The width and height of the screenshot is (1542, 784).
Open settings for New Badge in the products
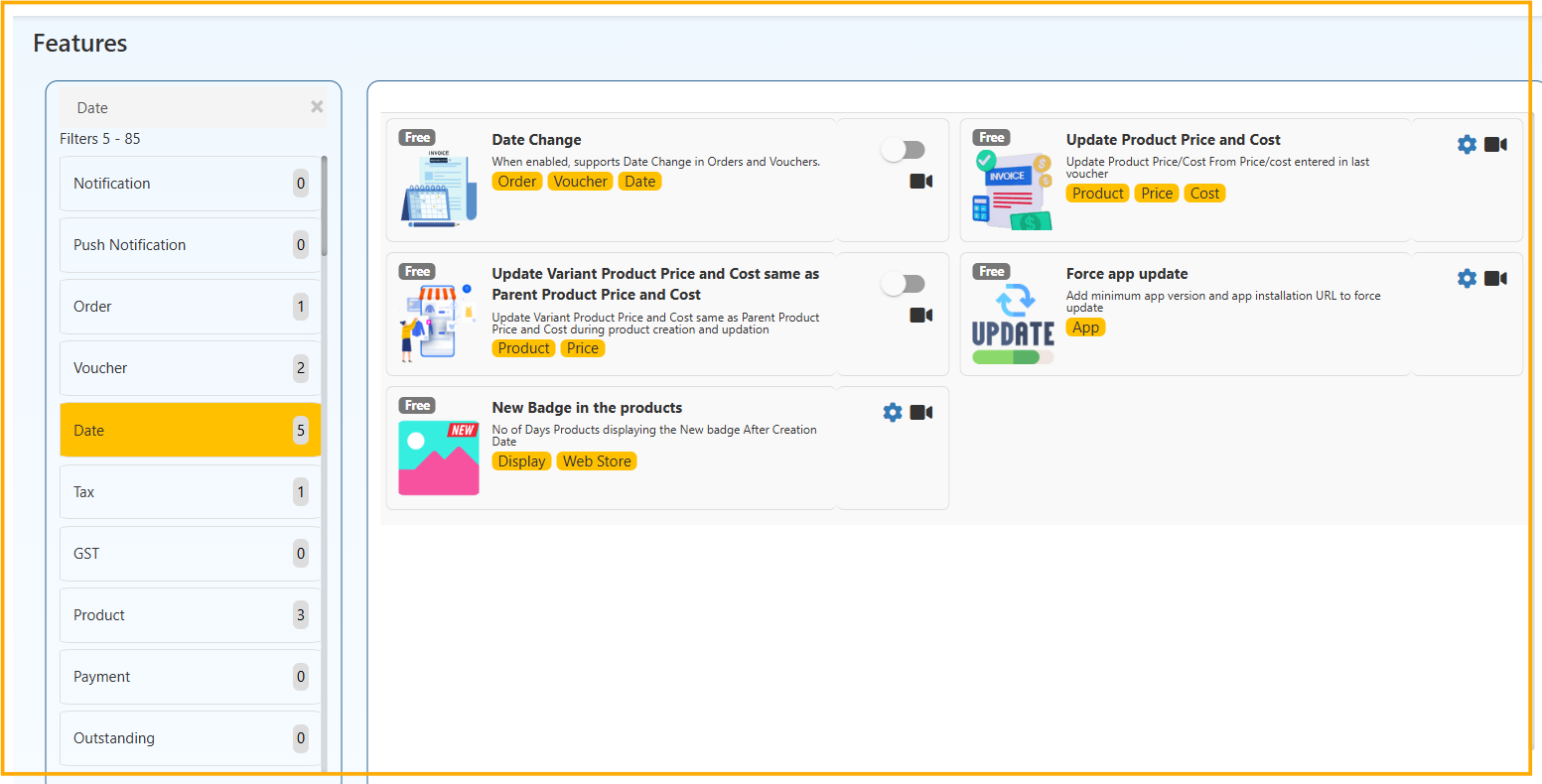[x=893, y=413]
